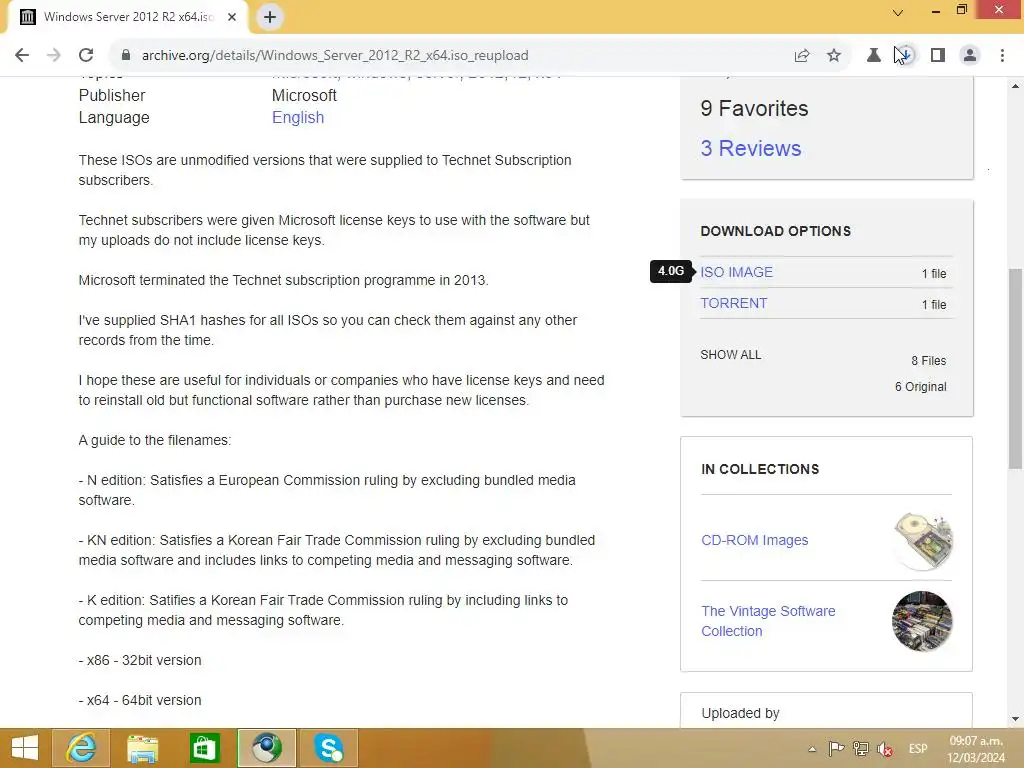
Task: Share this page via the share icon
Action: coord(802,56)
